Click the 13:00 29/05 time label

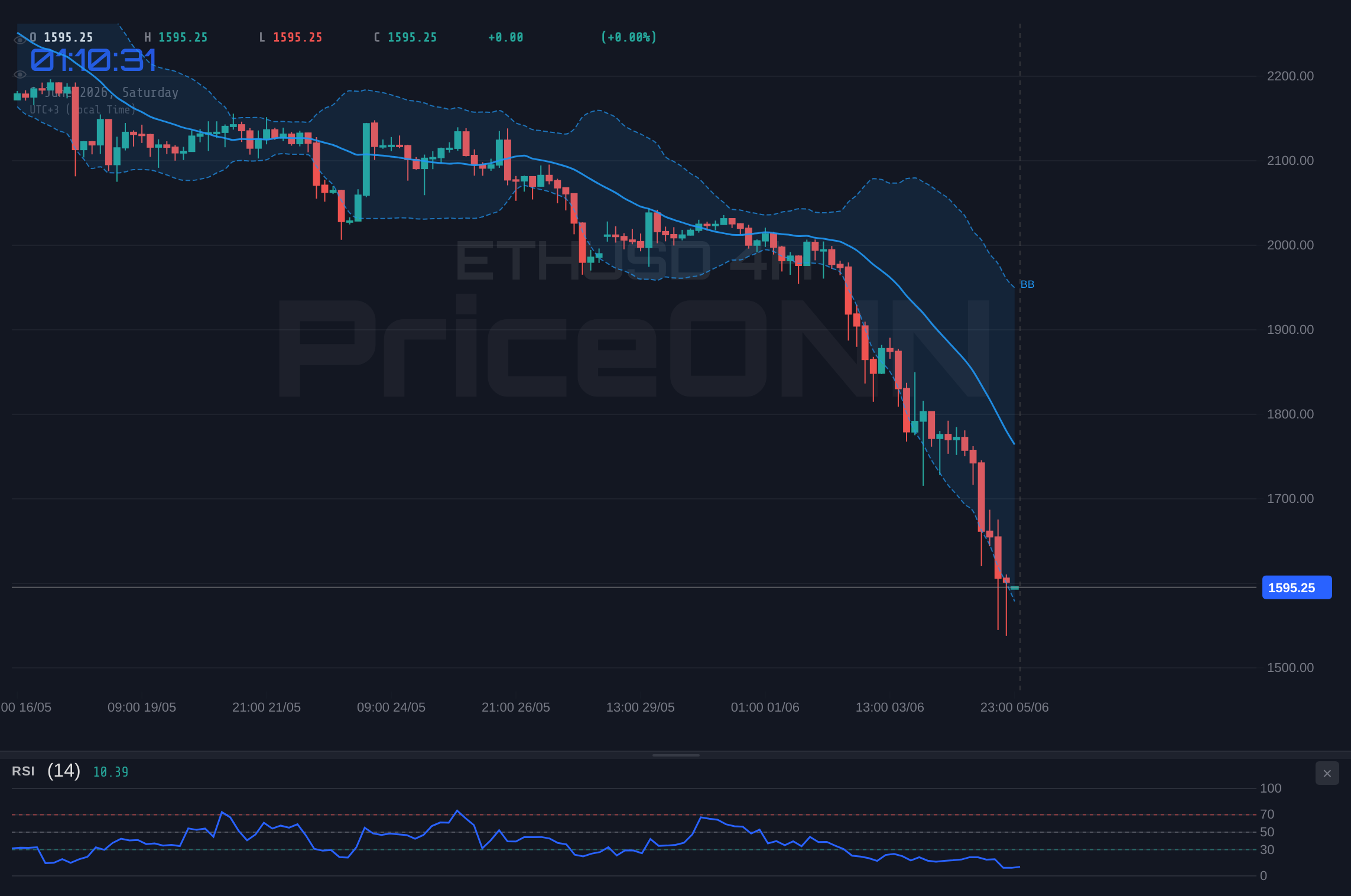pos(641,707)
